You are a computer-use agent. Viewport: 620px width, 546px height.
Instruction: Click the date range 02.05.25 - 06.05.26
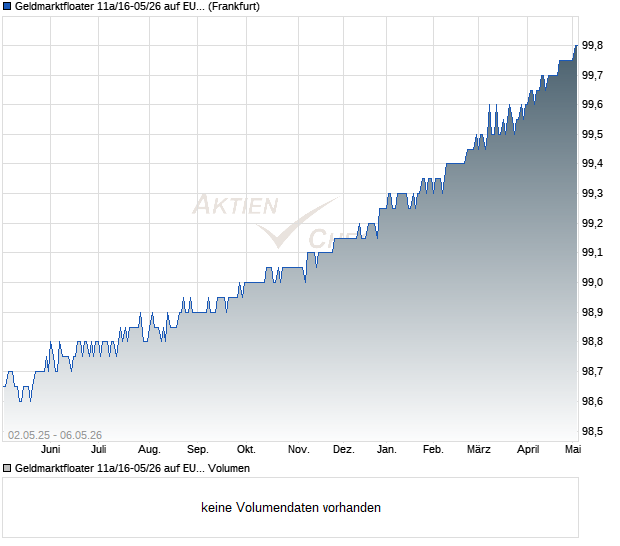pyautogui.click(x=55, y=435)
